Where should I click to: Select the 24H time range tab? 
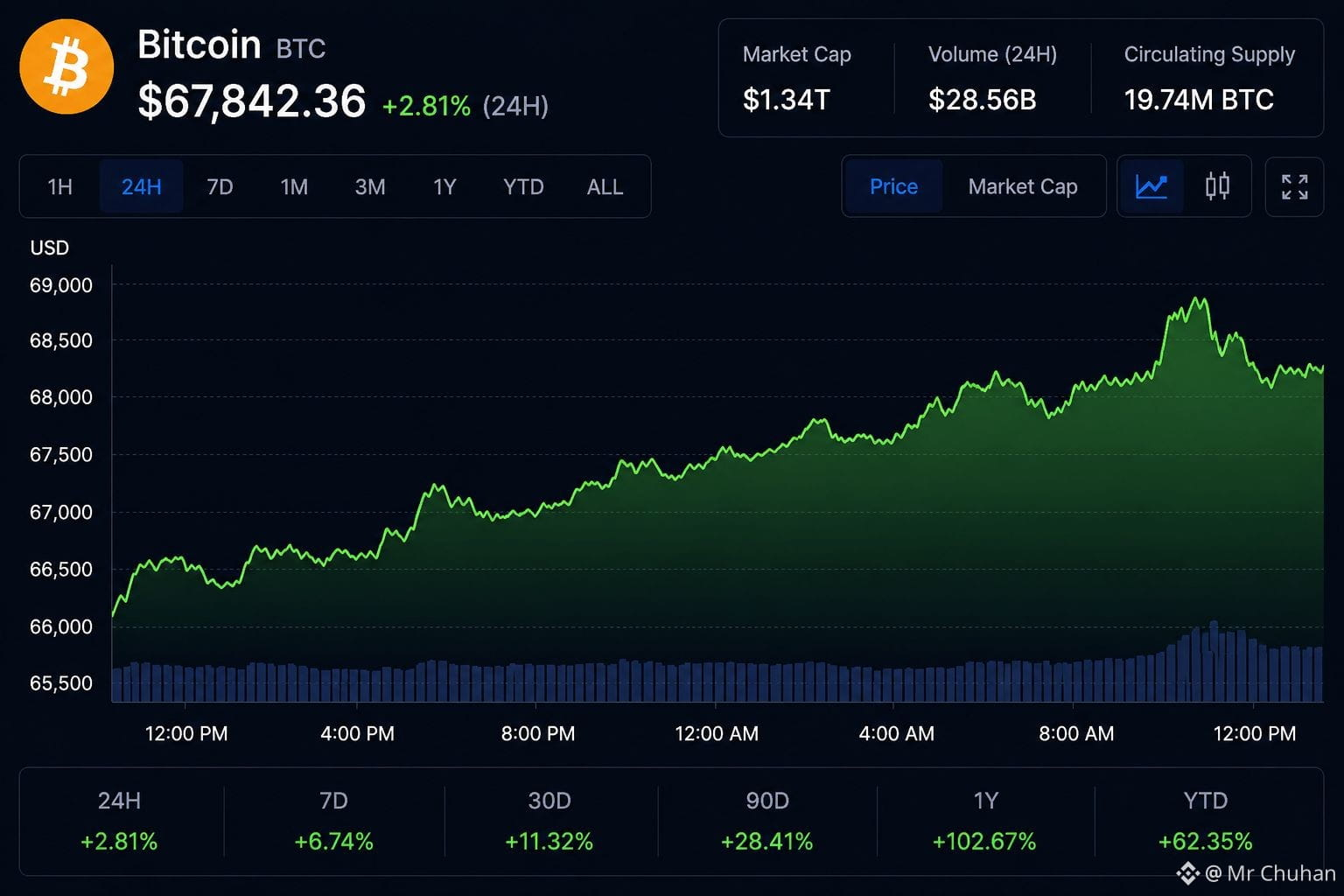pyautogui.click(x=141, y=186)
